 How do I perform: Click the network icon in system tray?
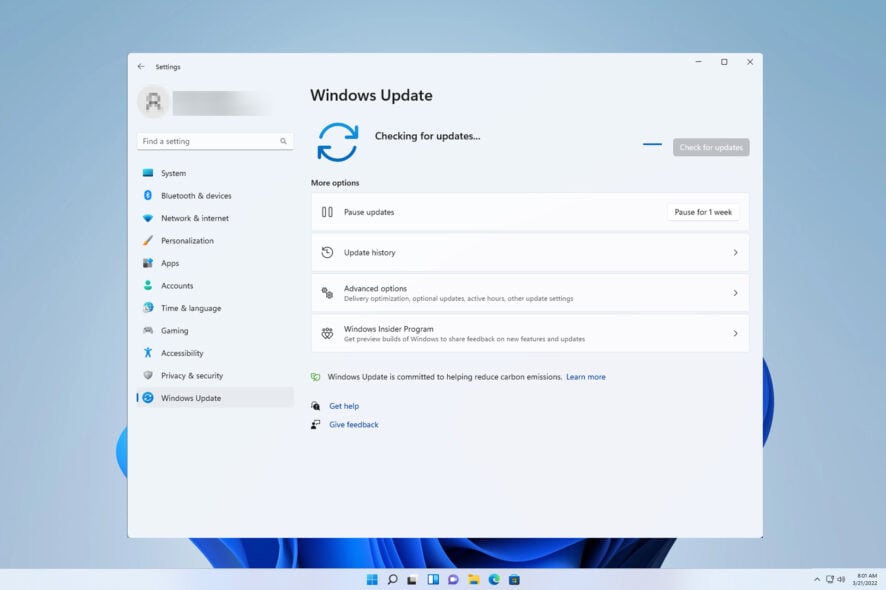[x=830, y=579]
